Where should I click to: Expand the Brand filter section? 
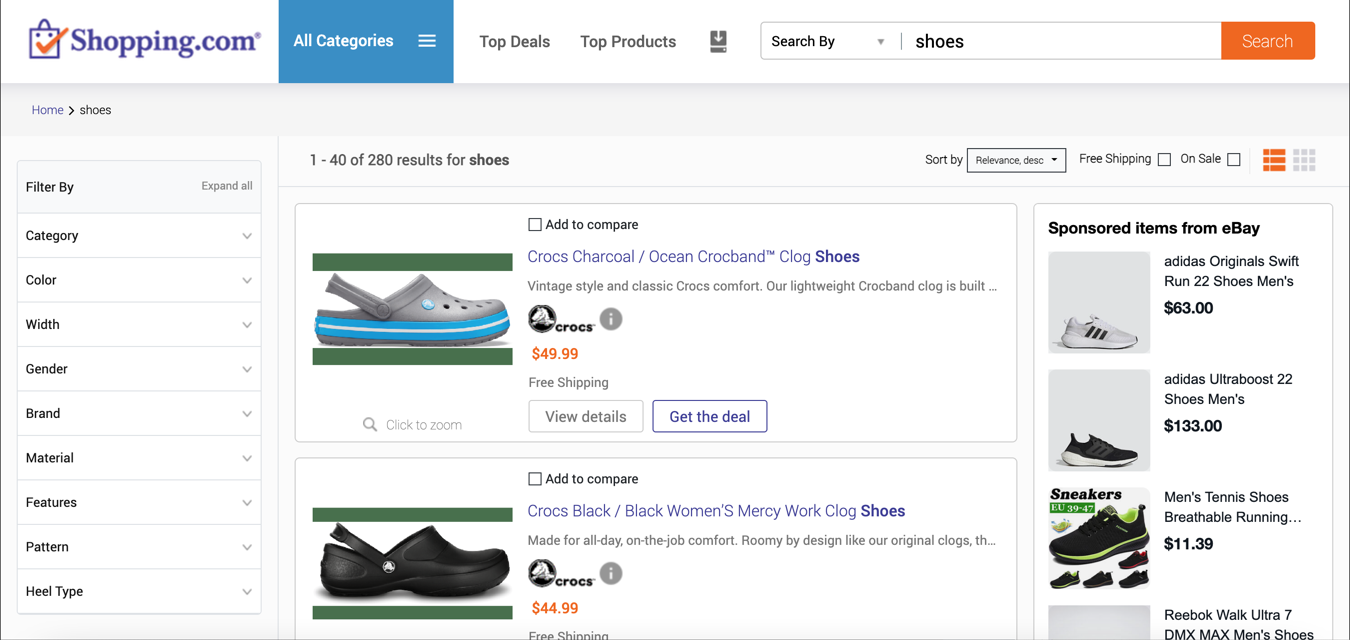(139, 413)
